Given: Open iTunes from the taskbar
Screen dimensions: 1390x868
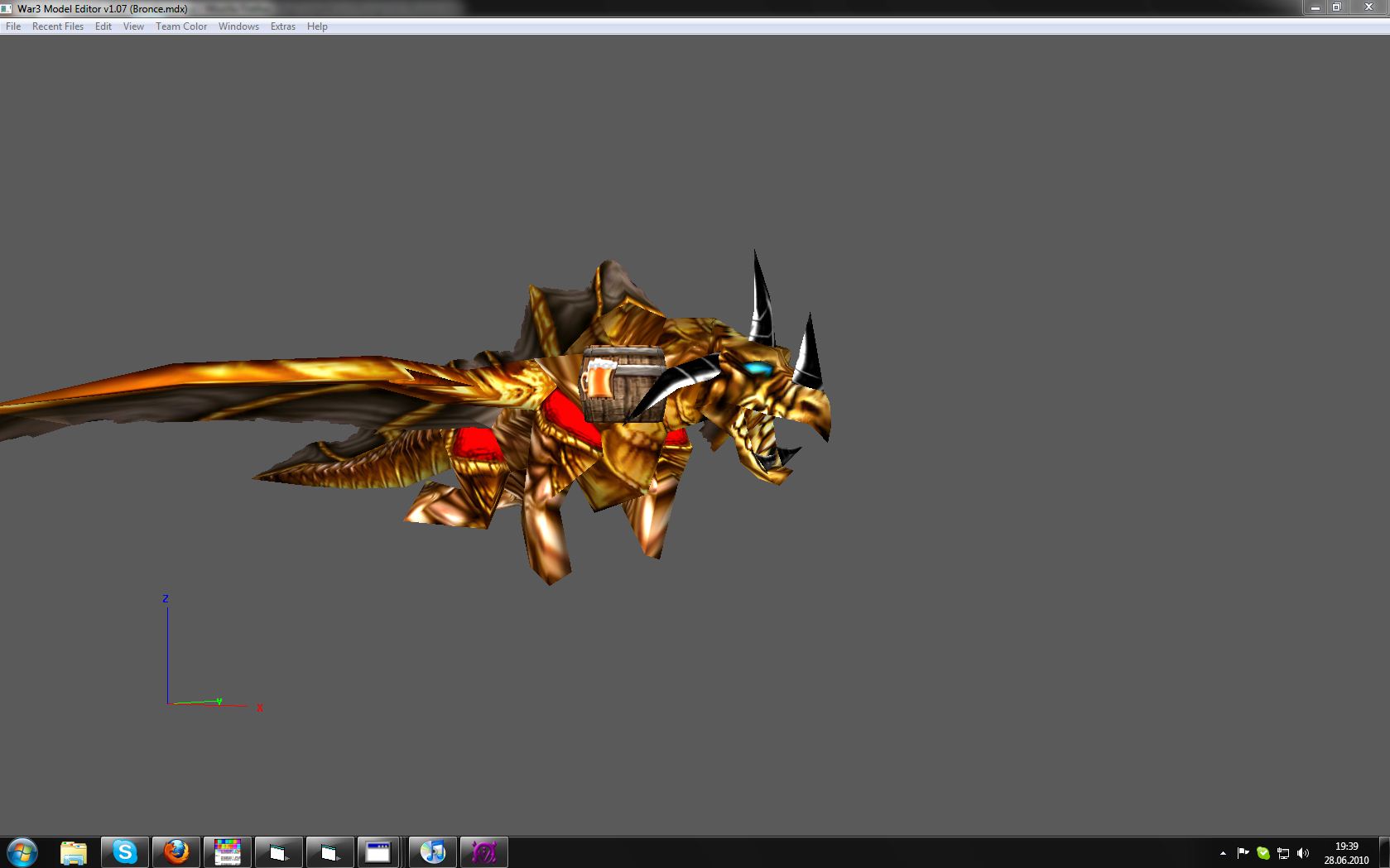Looking at the screenshot, I should coord(432,851).
